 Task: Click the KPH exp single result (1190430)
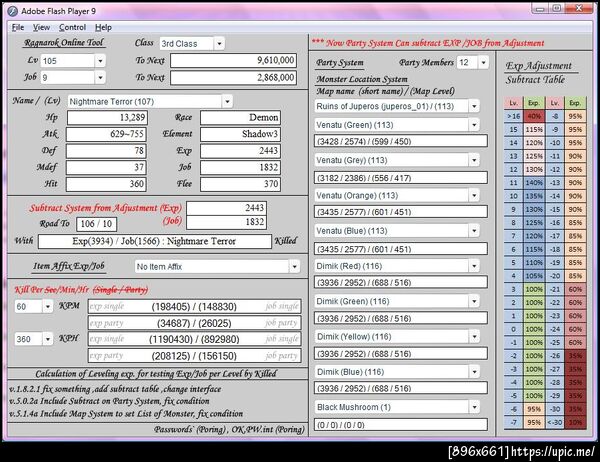pyautogui.click(x=195, y=339)
